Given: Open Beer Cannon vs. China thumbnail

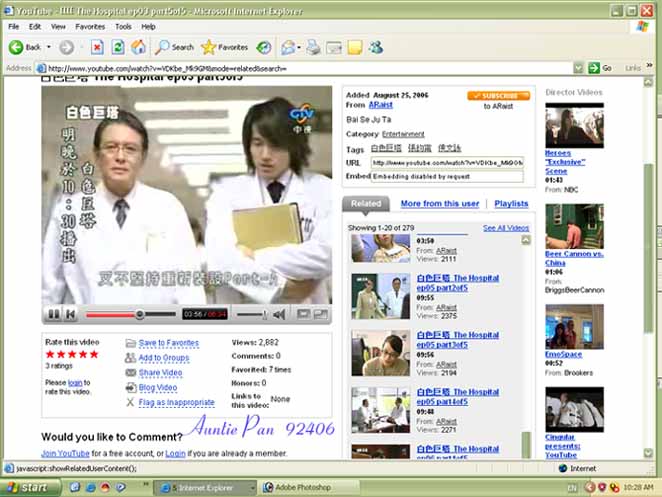Looking at the screenshot, I should coord(574,226).
